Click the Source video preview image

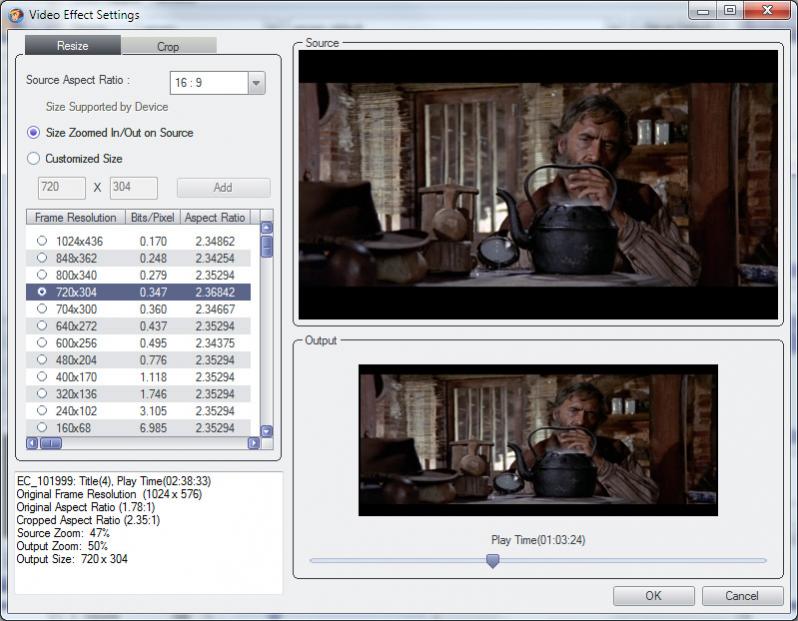click(x=538, y=185)
